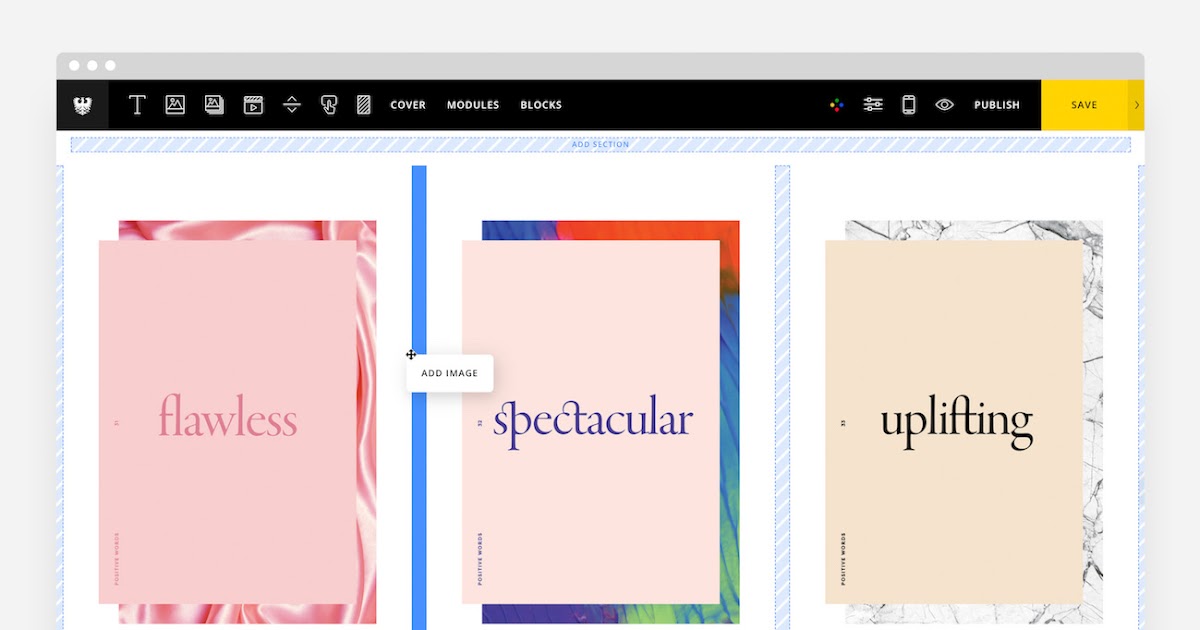Click the yellow Save button

[1084, 105]
